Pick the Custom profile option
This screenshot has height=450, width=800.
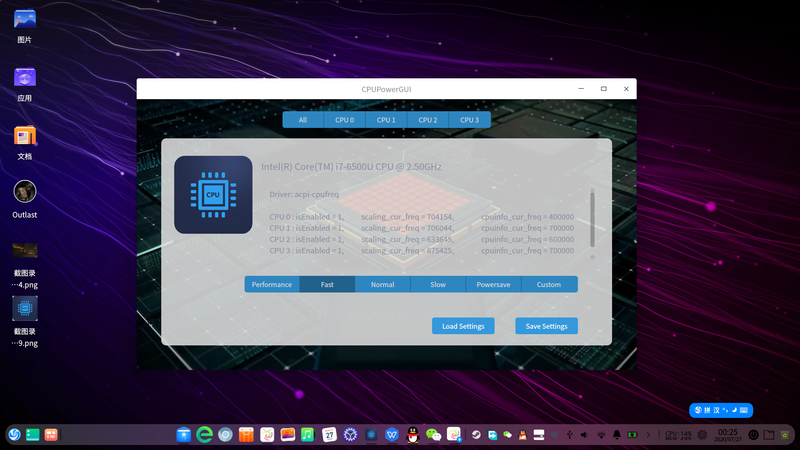[549, 284]
